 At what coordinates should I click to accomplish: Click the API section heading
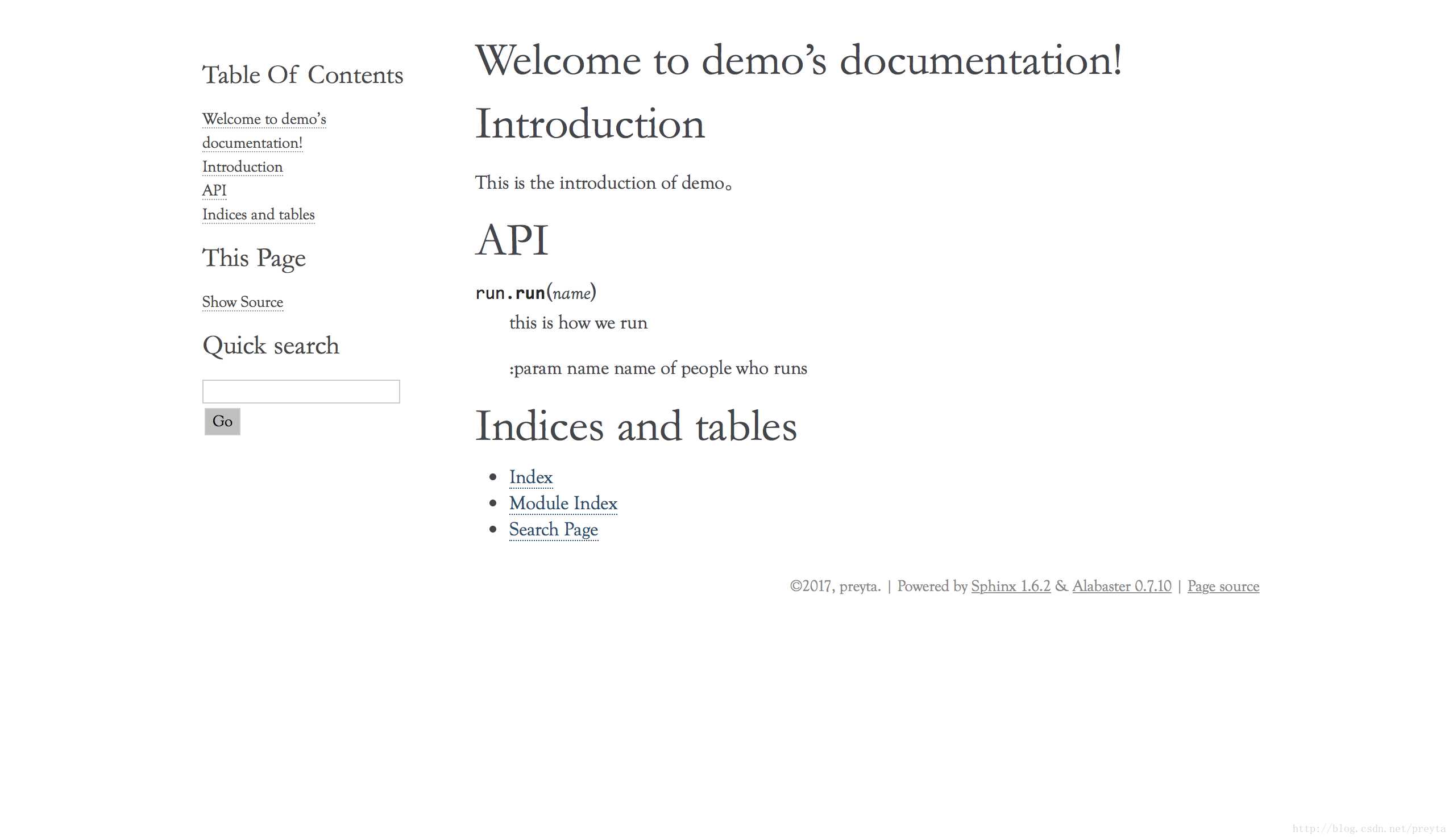point(512,239)
